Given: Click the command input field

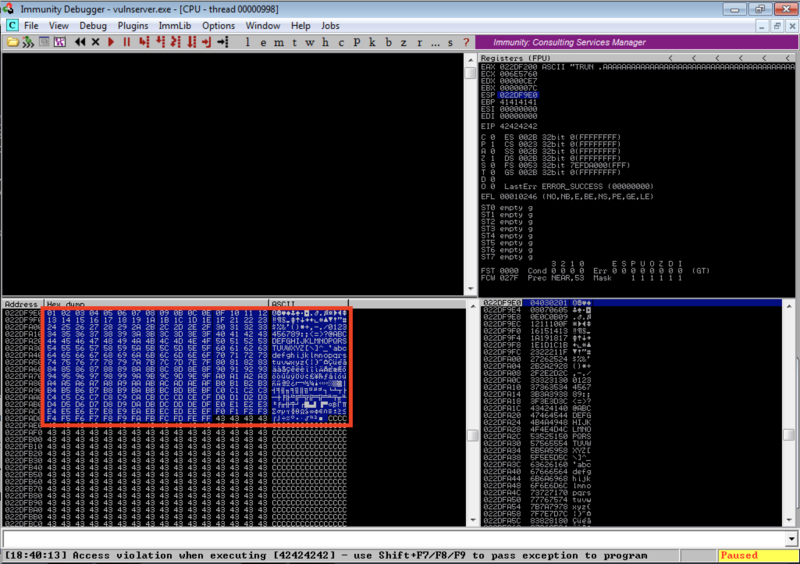Looking at the screenshot, I should click(394, 538).
